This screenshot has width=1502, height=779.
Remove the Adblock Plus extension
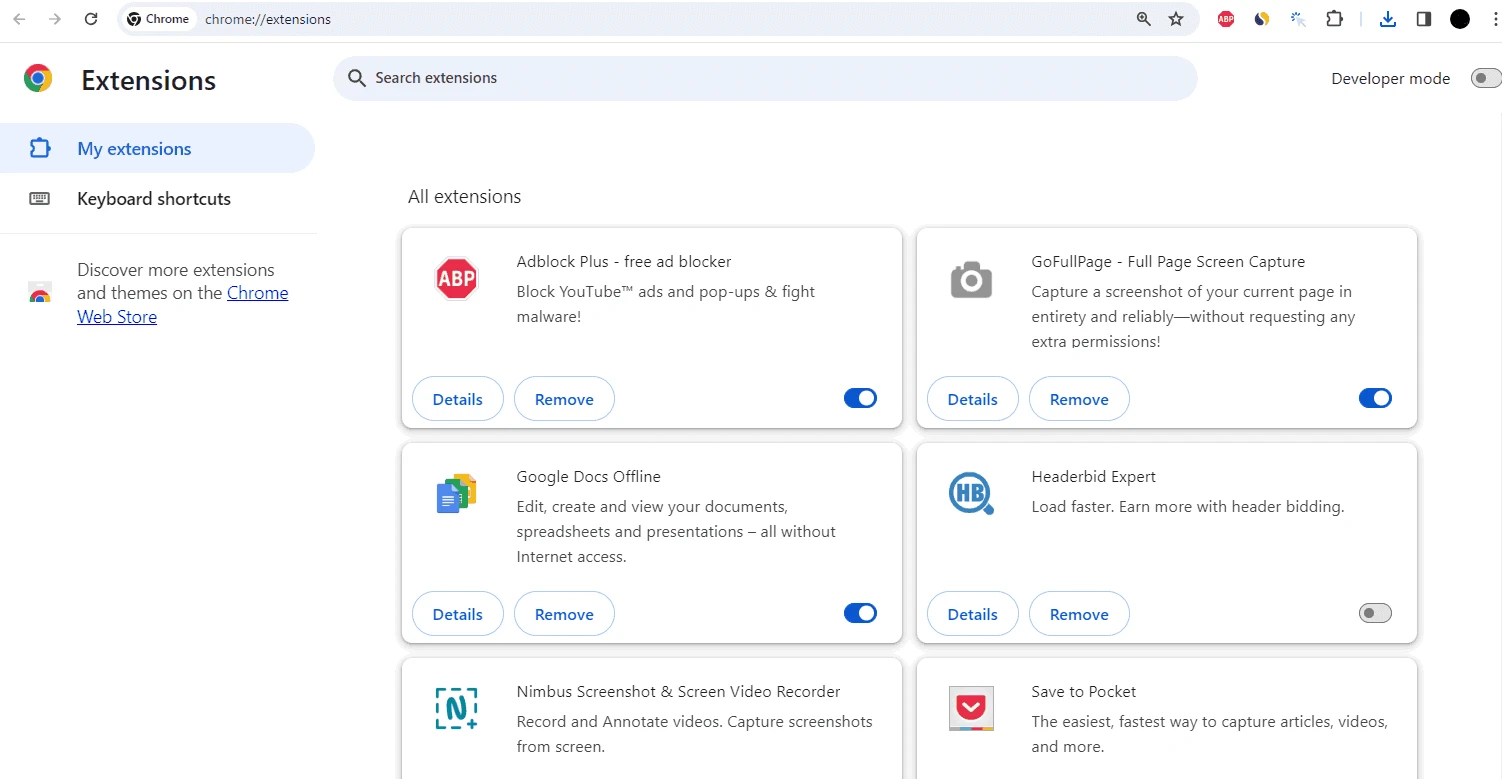tap(564, 399)
